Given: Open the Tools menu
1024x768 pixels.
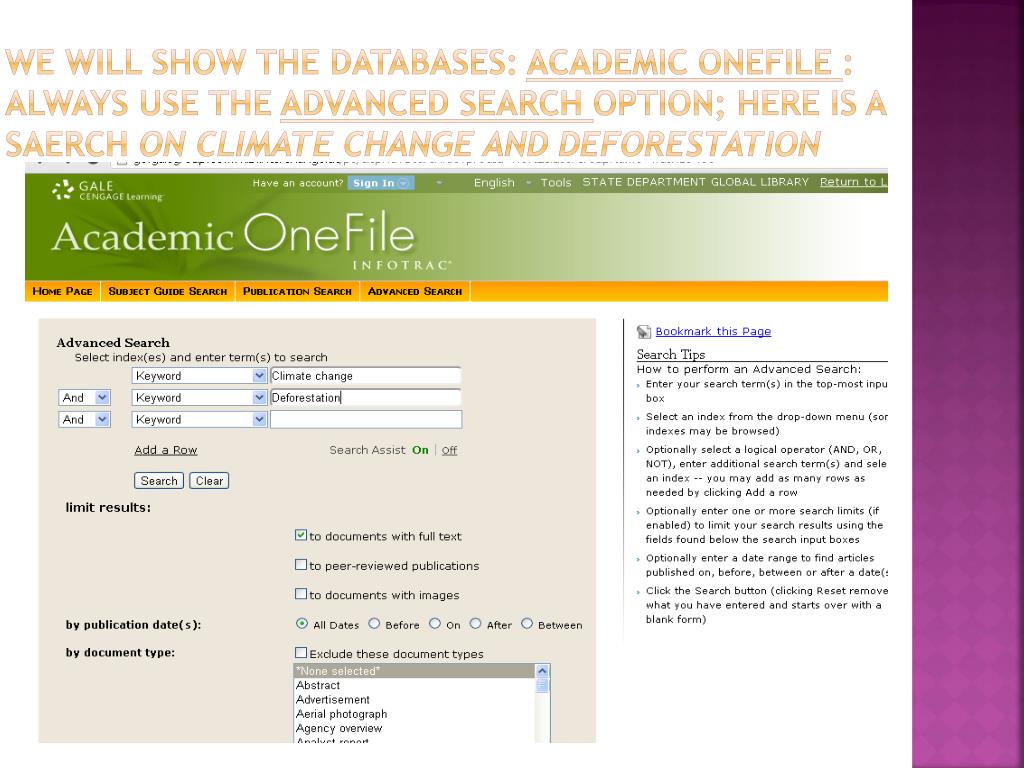Looking at the screenshot, I should pos(556,183).
